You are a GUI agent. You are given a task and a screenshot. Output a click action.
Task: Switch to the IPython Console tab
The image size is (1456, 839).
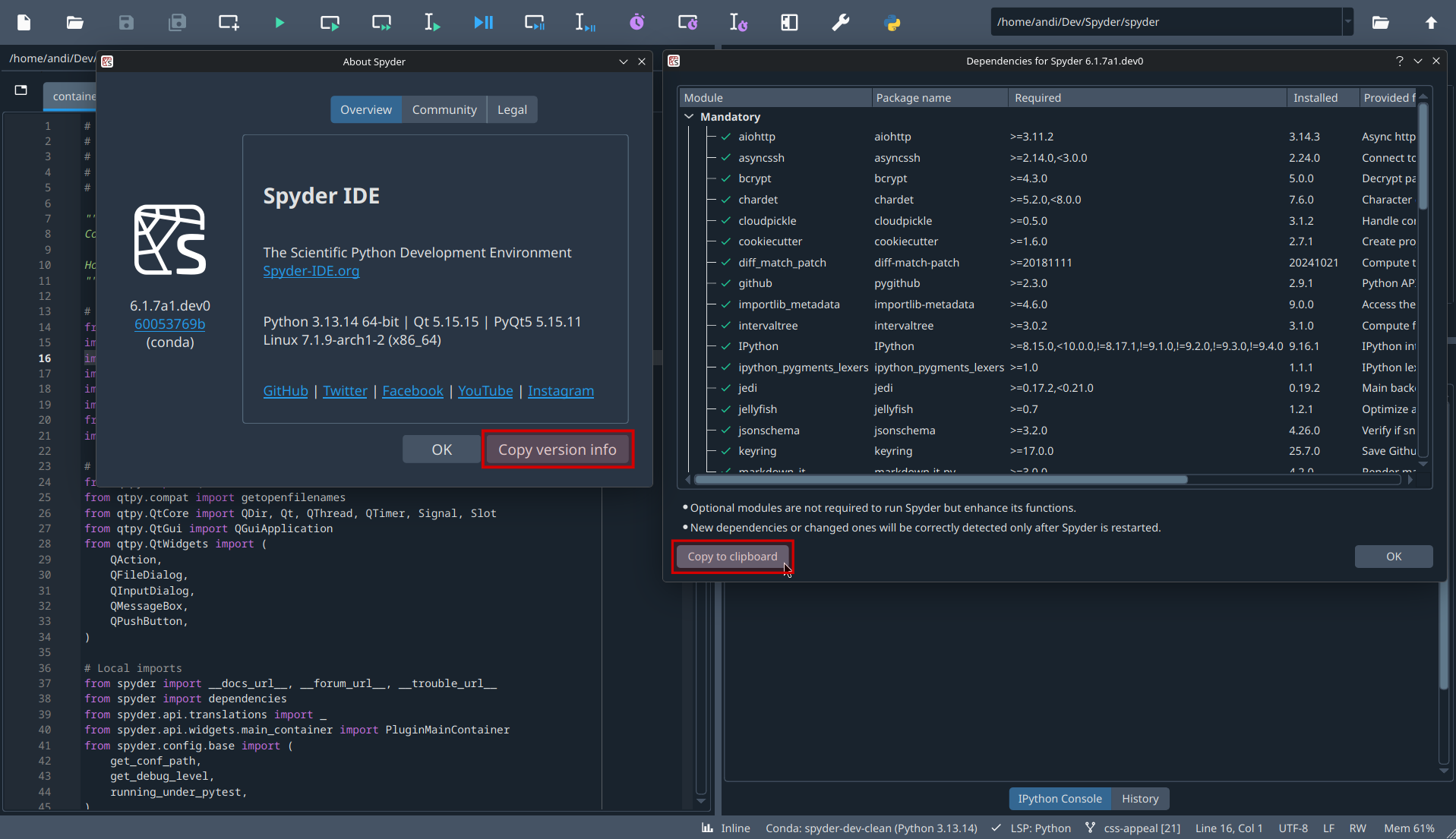1060,799
